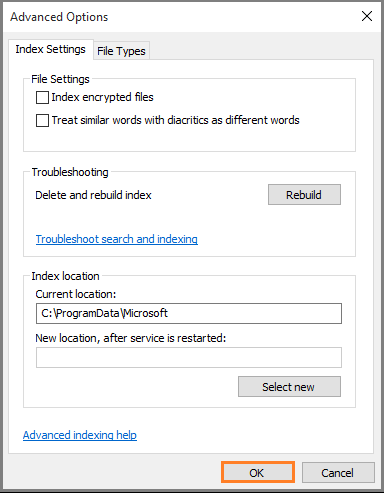Open the Advanced indexing help link
384x493 pixels.
[80, 435]
